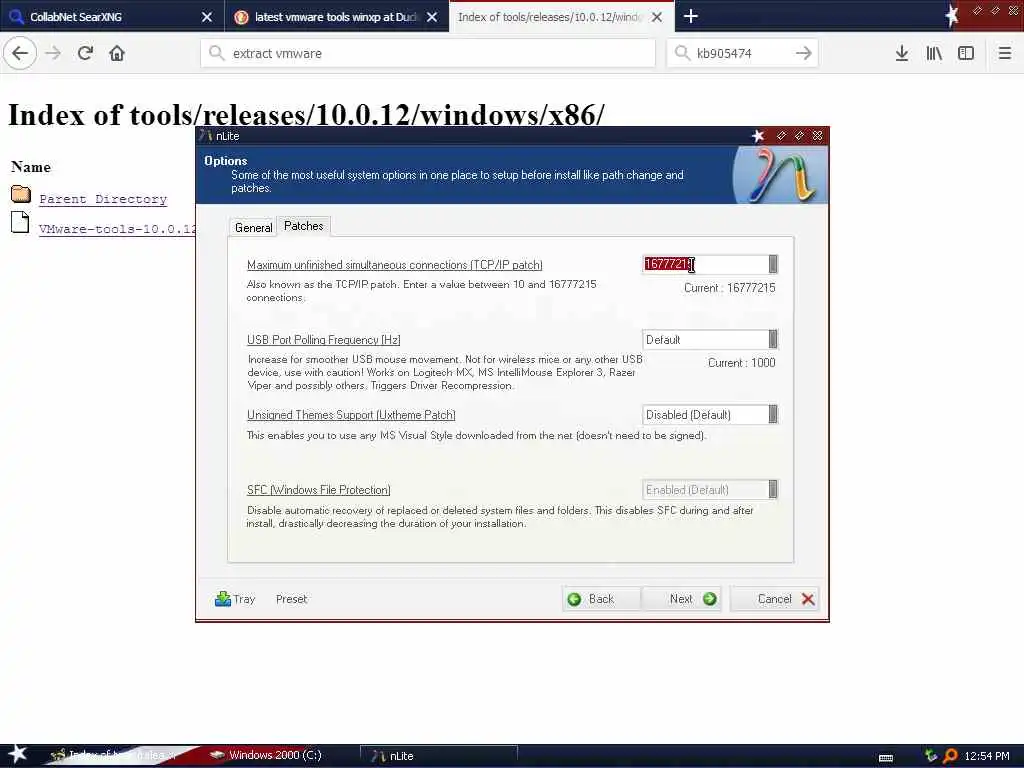The height and width of the screenshot is (768, 1024).
Task: Click the Parent Directory folder icon
Action: (x=21, y=194)
